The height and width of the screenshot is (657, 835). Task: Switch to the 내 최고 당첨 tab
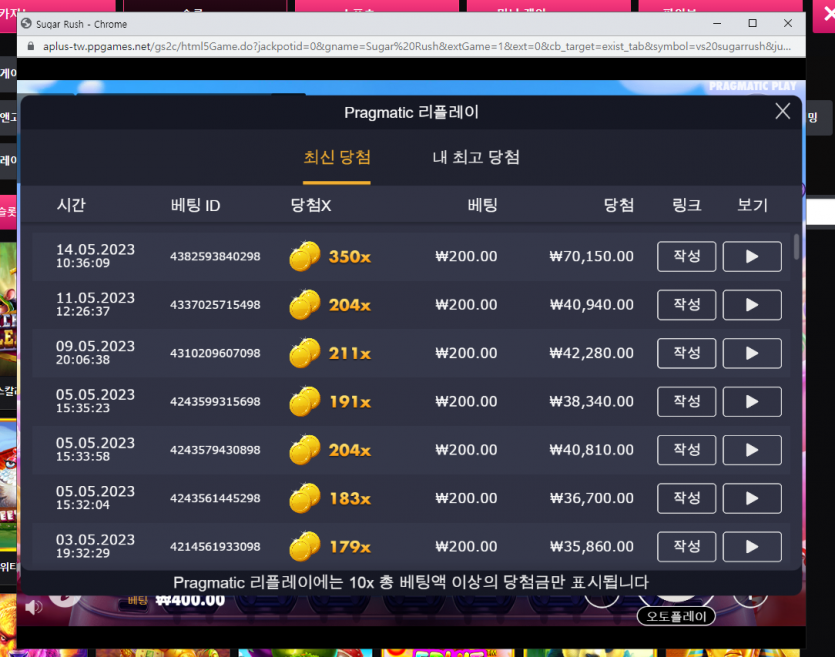click(x=476, y=158)
